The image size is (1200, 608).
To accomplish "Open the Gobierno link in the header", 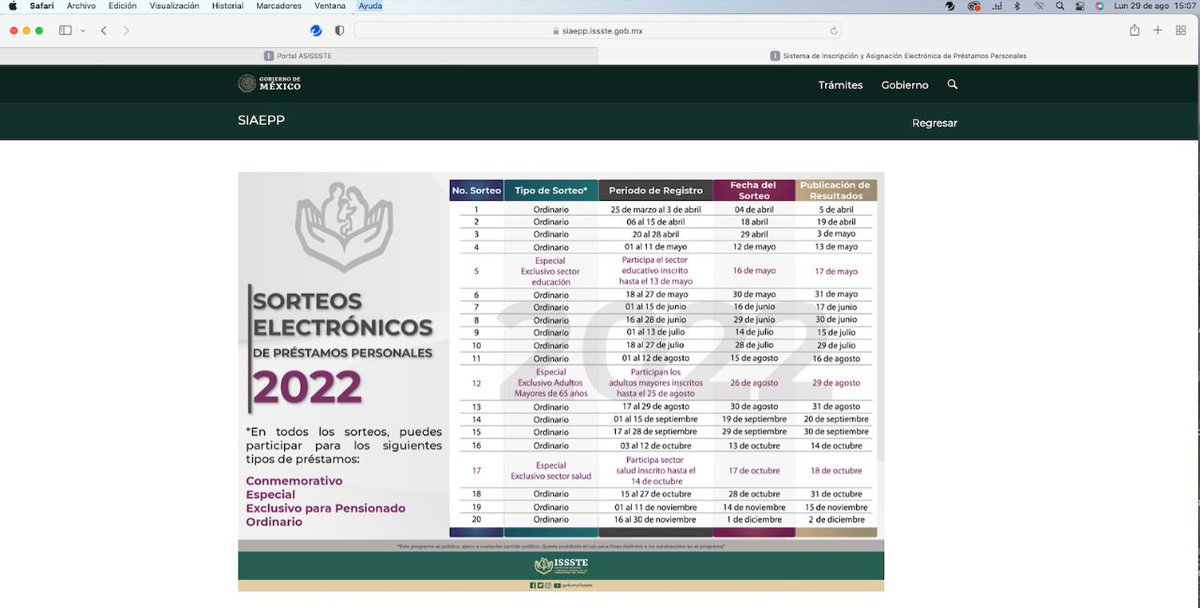I will pyautogui.click(x=905, y=85).
